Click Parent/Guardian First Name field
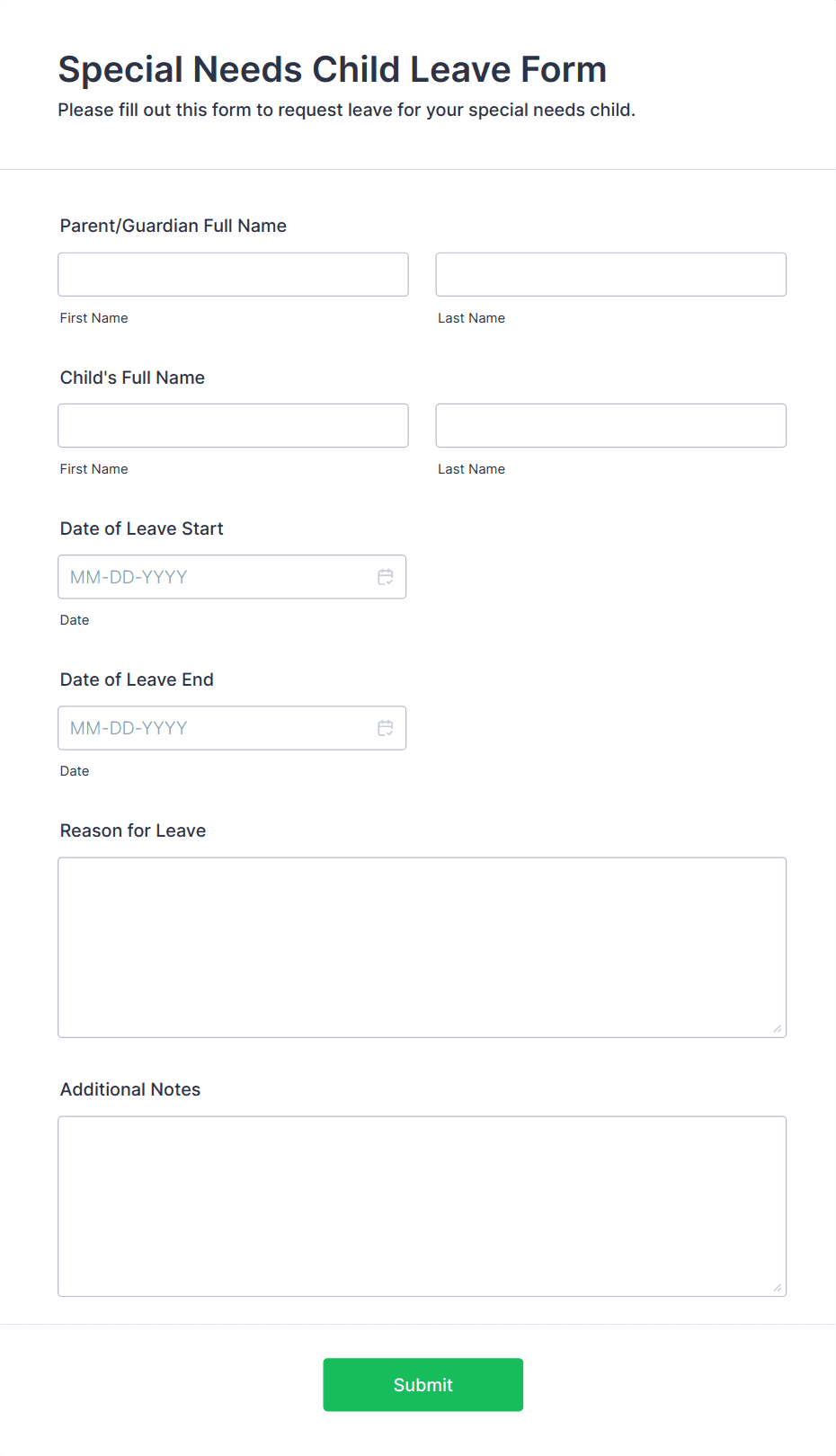 point(233,274)
